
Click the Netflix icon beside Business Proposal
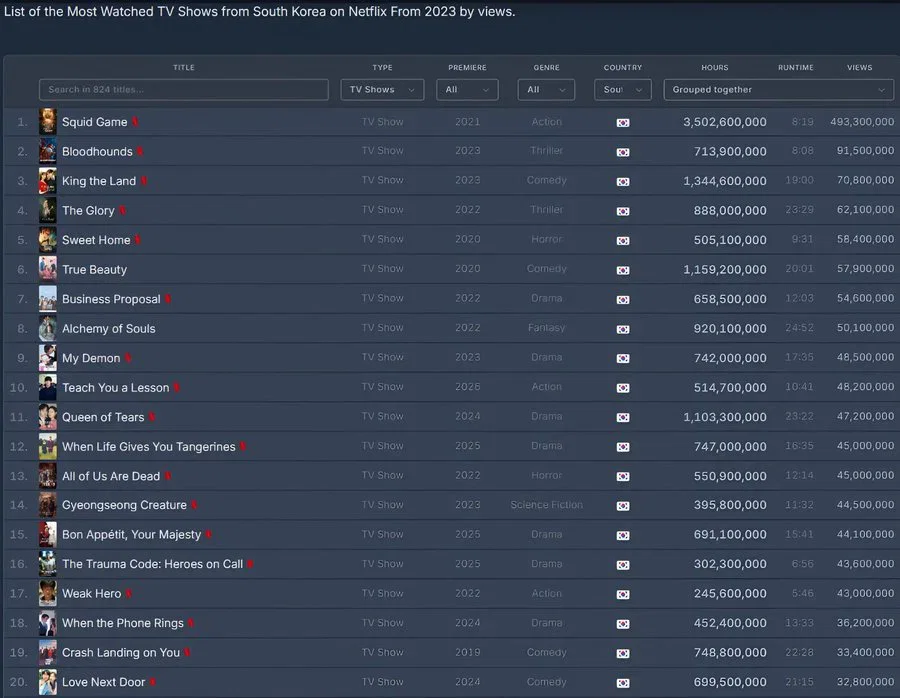168,299
